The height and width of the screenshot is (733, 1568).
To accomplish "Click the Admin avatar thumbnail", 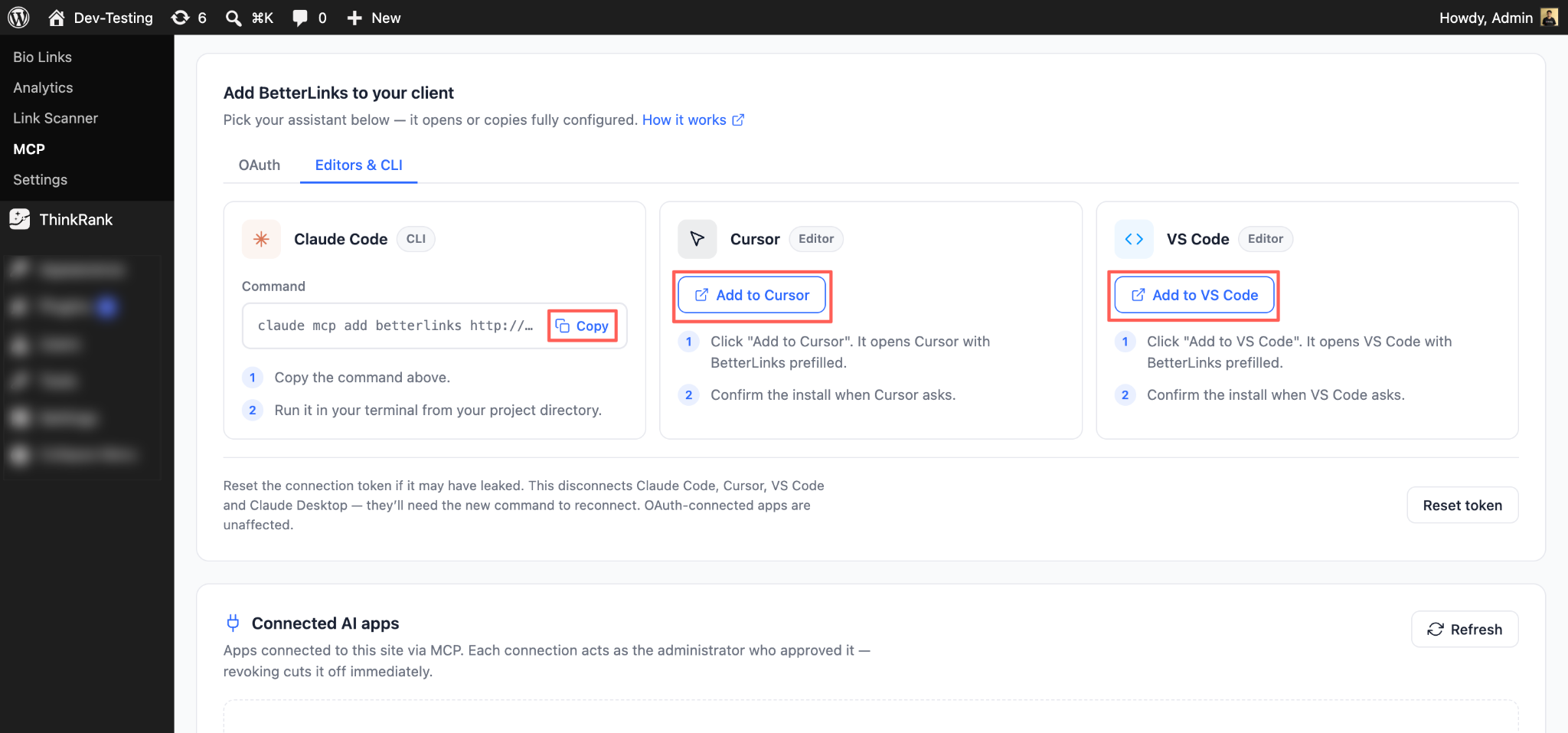I will tap(1549, 18).
